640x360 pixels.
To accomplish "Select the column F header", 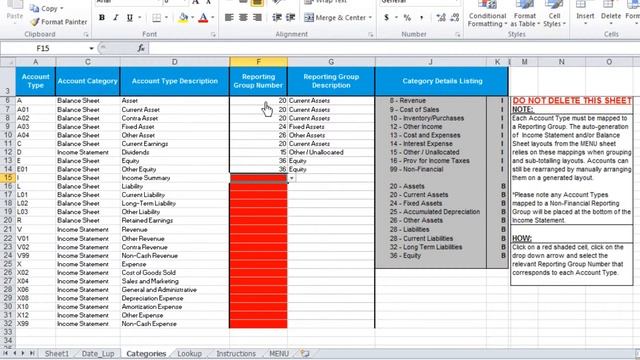I will pos(258,62).
